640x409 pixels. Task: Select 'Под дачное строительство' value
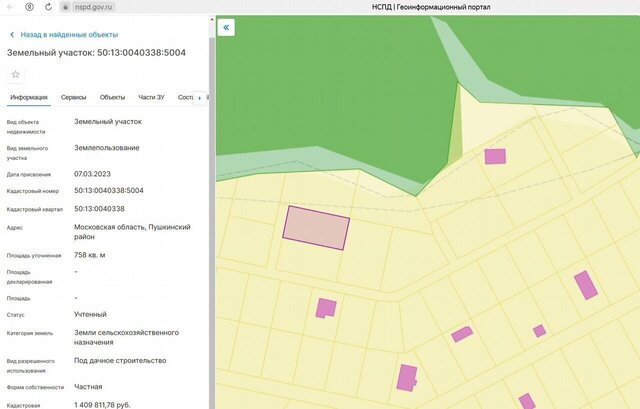pos(120,361)
